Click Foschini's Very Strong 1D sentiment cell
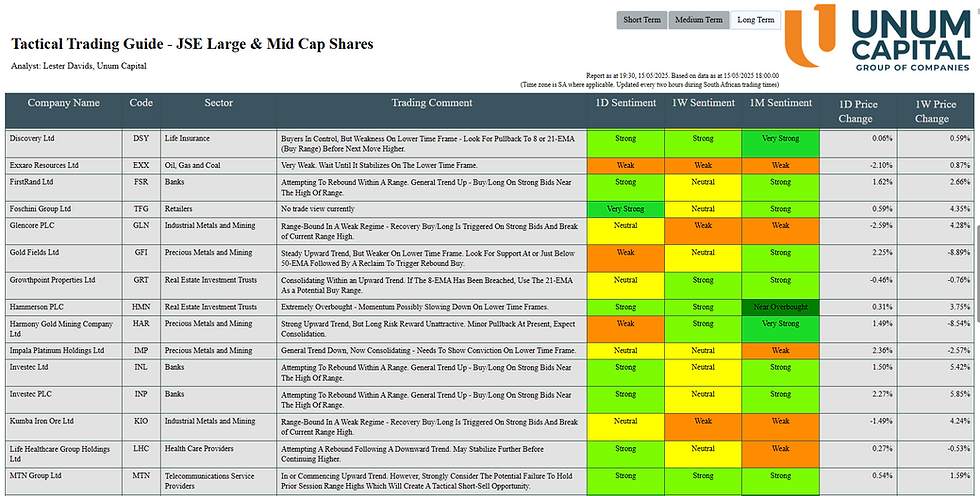Screen dimensions: 980x496 point(626,209)
